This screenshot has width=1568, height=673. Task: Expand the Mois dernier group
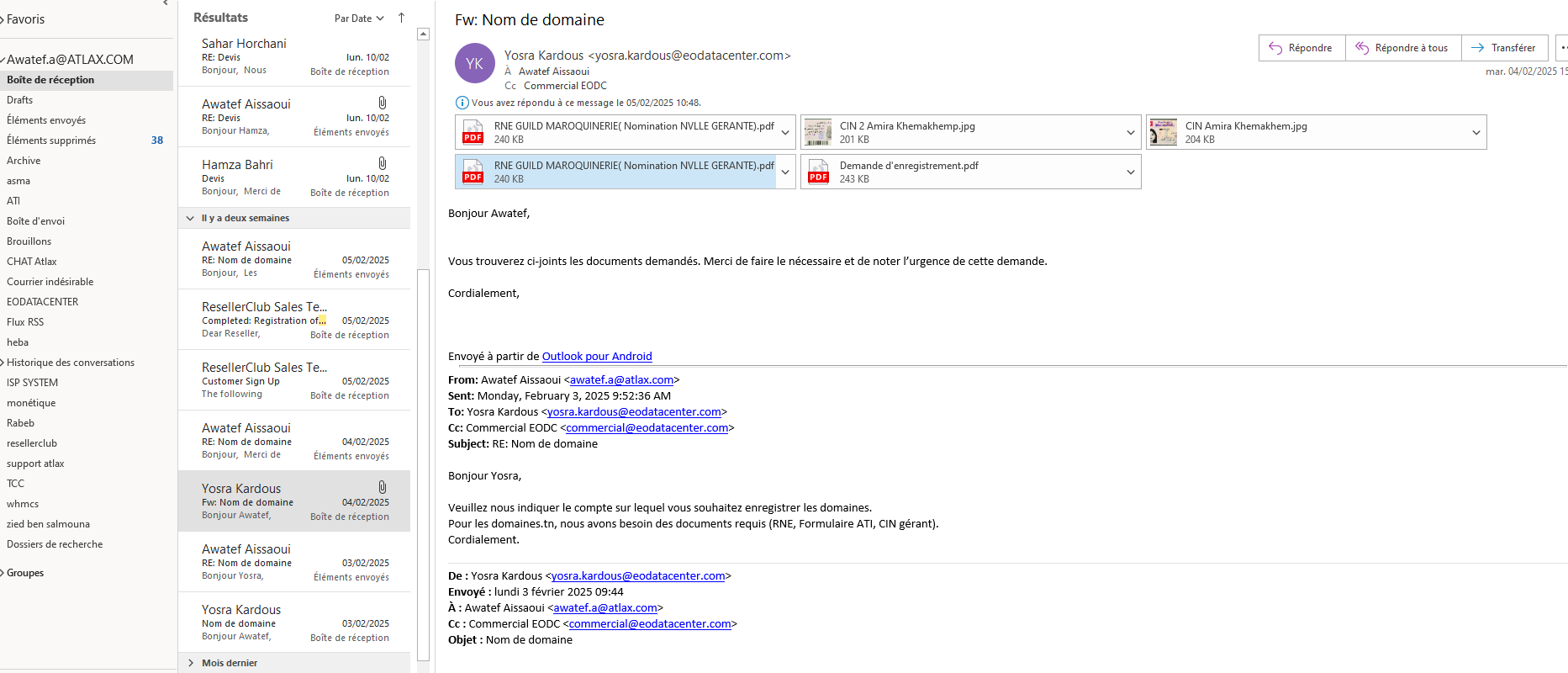pos(191,663)
